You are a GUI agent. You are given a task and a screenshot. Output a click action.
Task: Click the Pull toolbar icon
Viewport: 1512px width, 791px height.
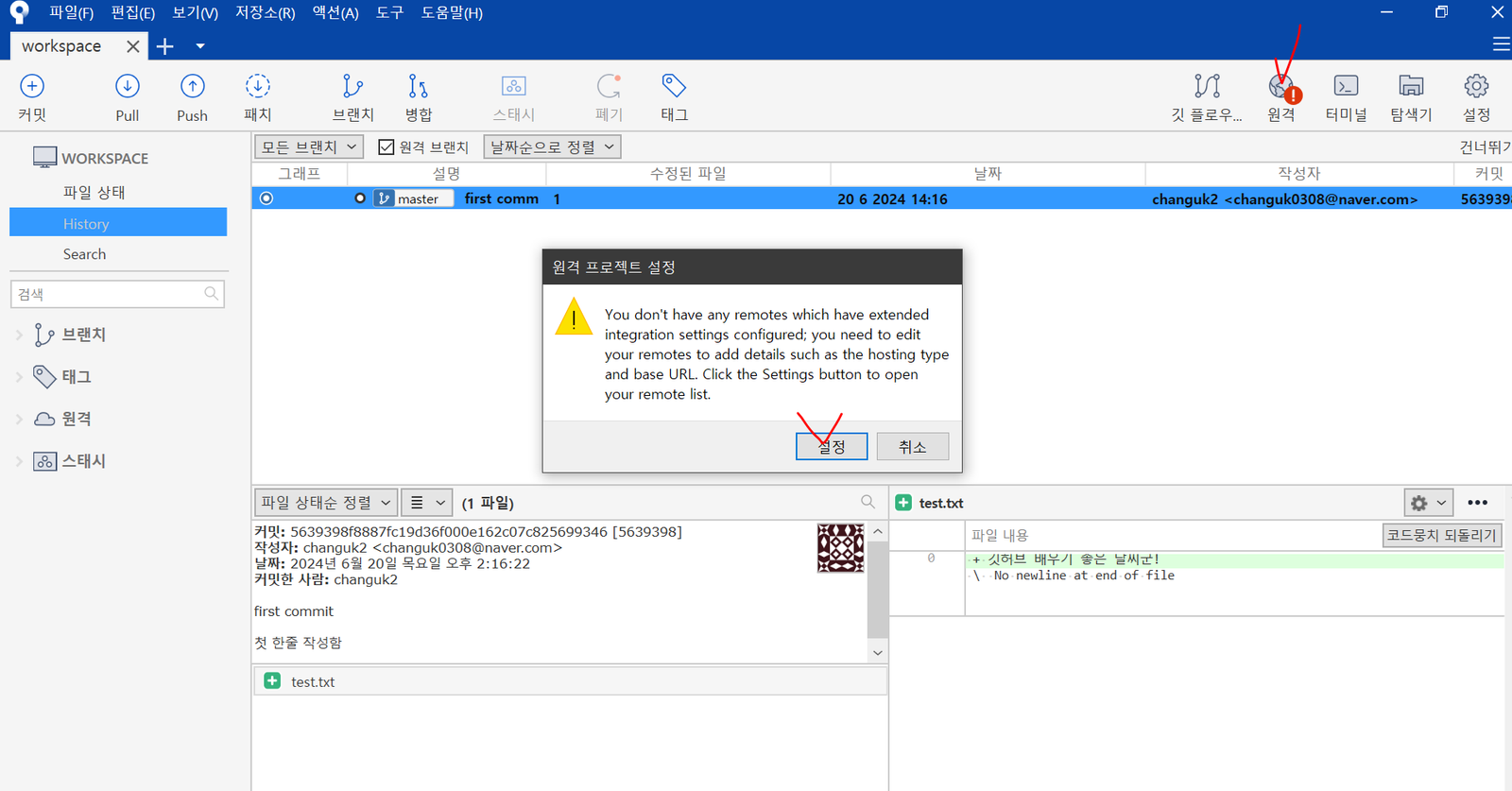[128, 87]
